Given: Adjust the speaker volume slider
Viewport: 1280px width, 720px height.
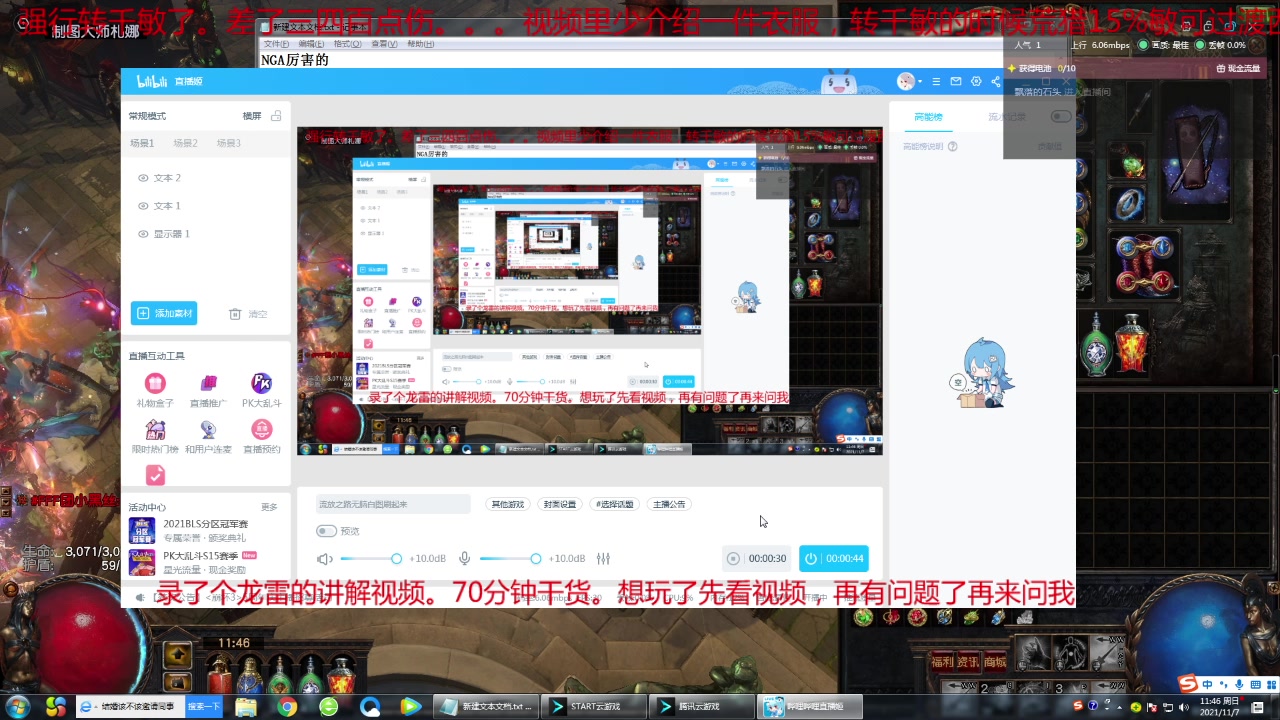Looking at the screenshot, I should [x=370, y=559].
